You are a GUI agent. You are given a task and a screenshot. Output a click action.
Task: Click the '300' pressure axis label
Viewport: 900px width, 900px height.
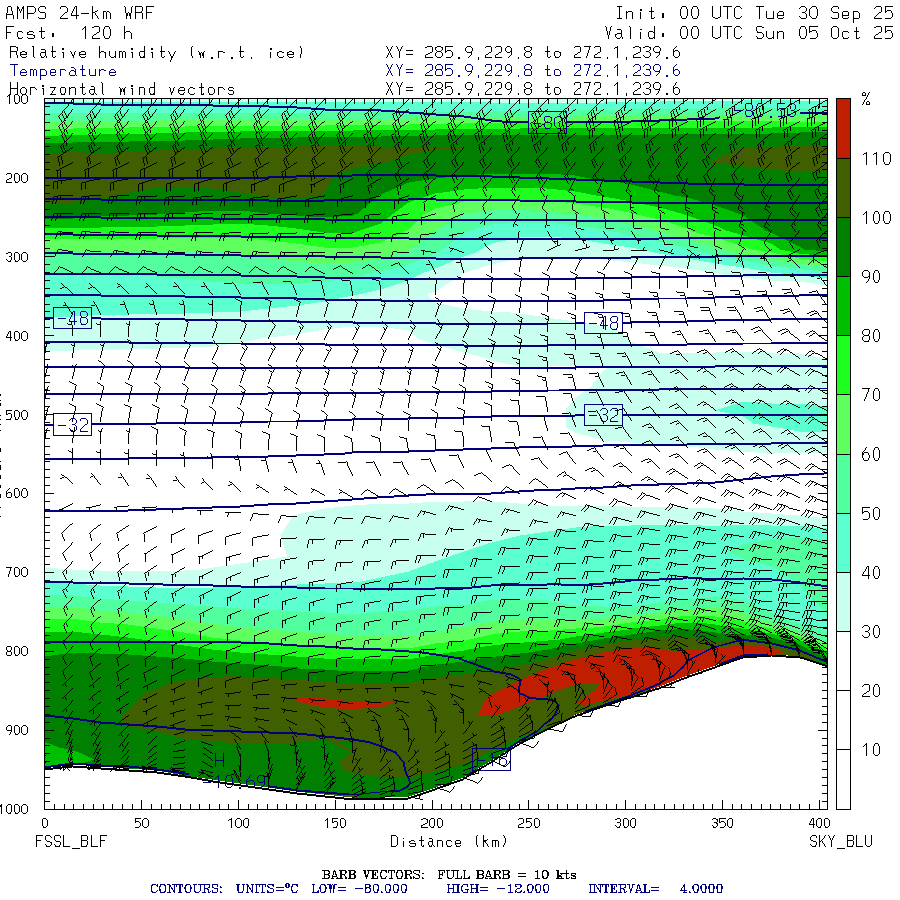click(17, 257)
